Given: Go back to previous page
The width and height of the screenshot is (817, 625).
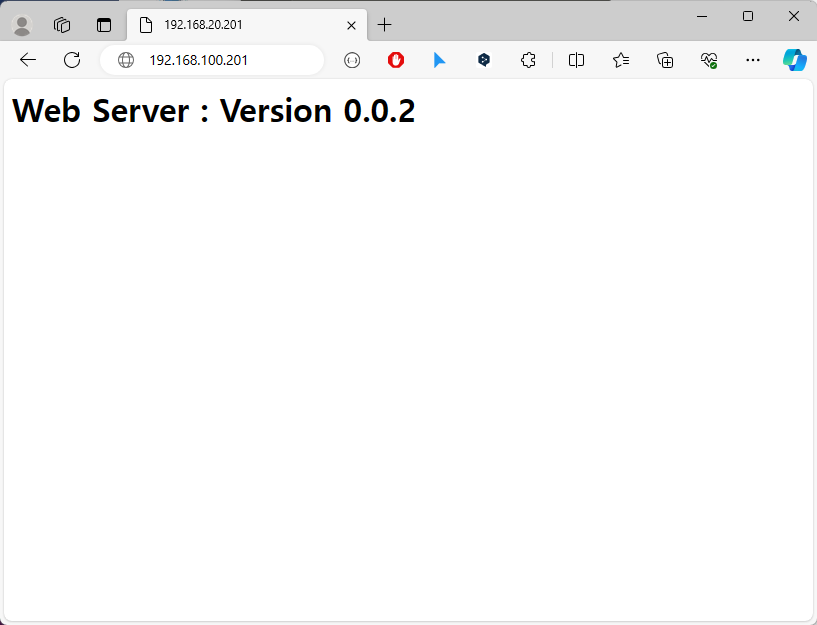Looking at the screenshot, I should (28, 60).
